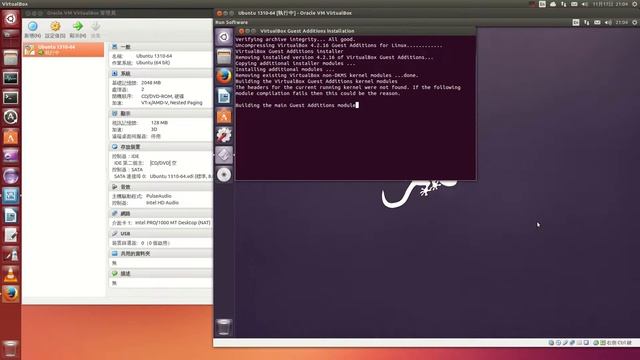Click the 'Verifying archive integrity... All good.' line
Viewport: 640px width, 360px height.
point(296,40)
